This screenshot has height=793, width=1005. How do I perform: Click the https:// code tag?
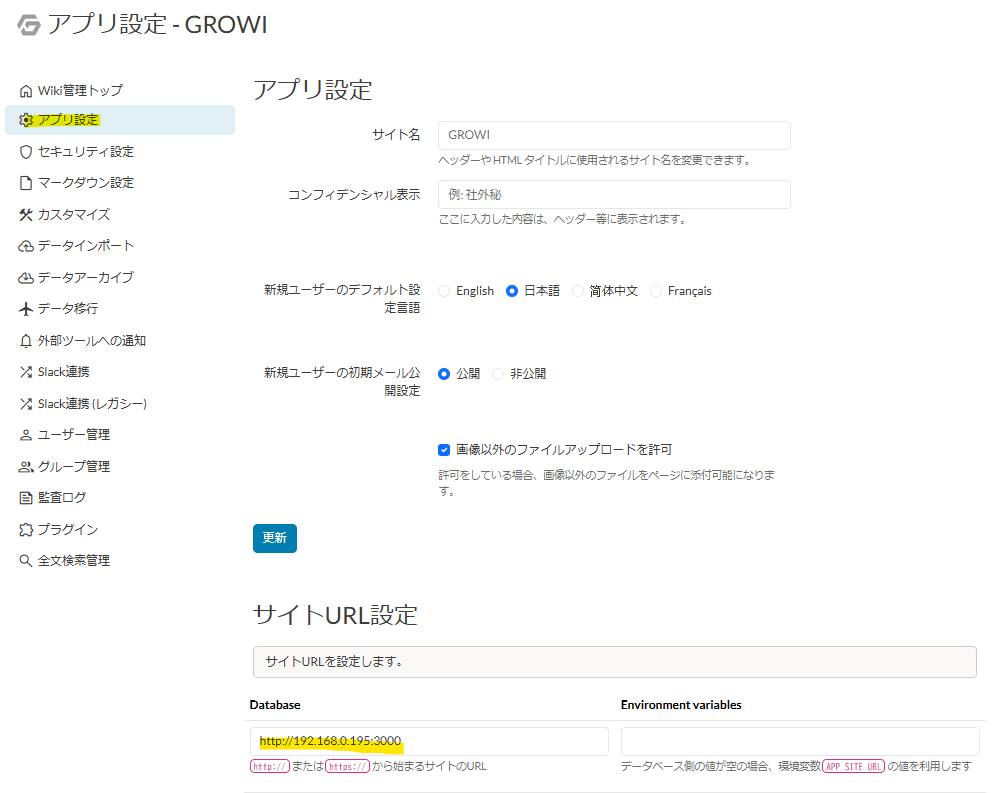point(347,767)
